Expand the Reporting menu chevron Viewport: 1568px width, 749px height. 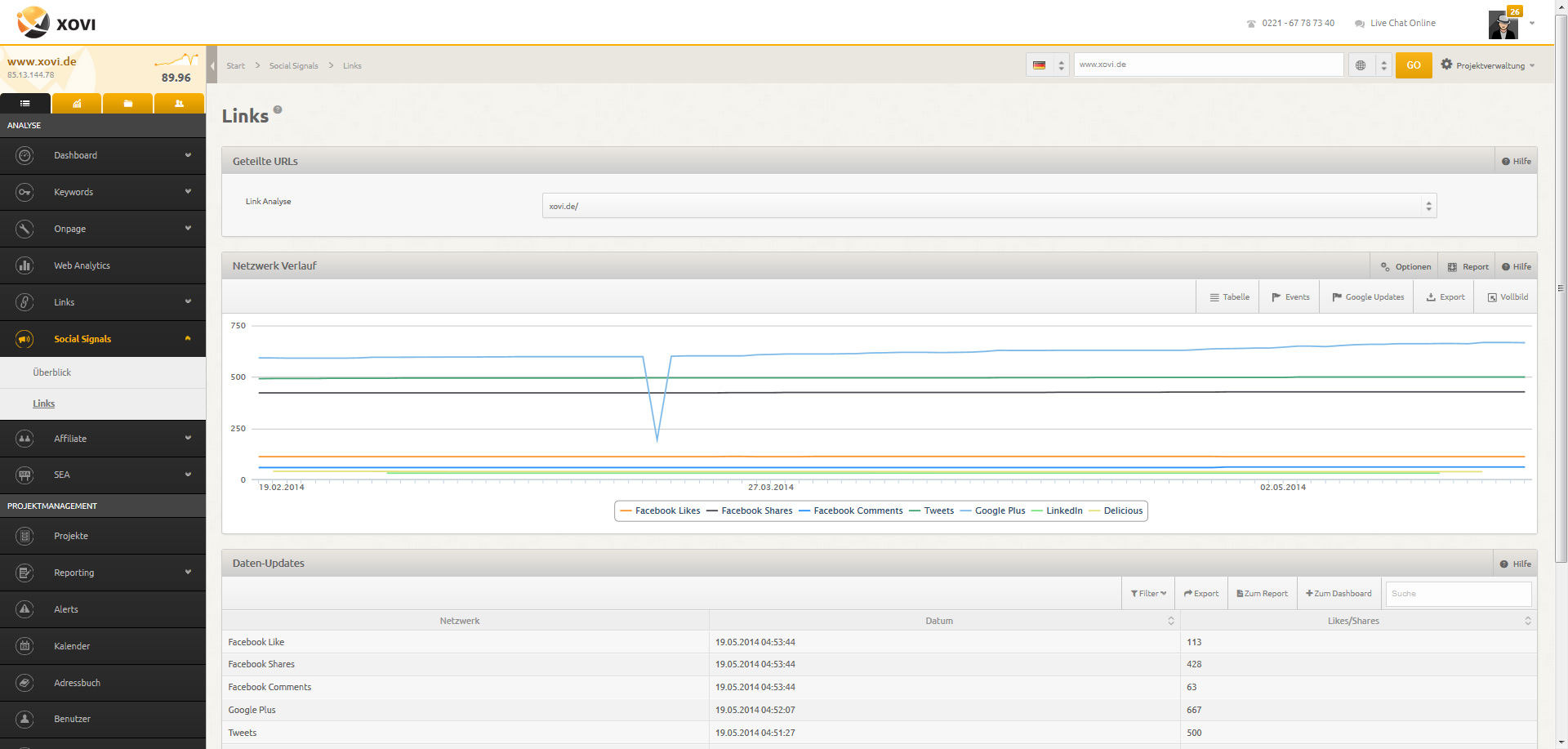click(x=188, y=573)
